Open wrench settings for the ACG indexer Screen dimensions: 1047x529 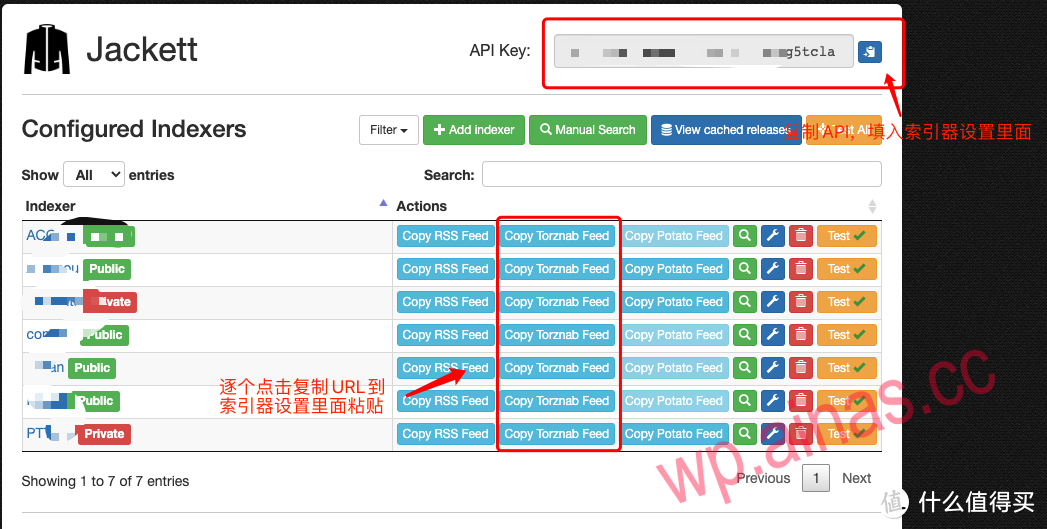773,236
